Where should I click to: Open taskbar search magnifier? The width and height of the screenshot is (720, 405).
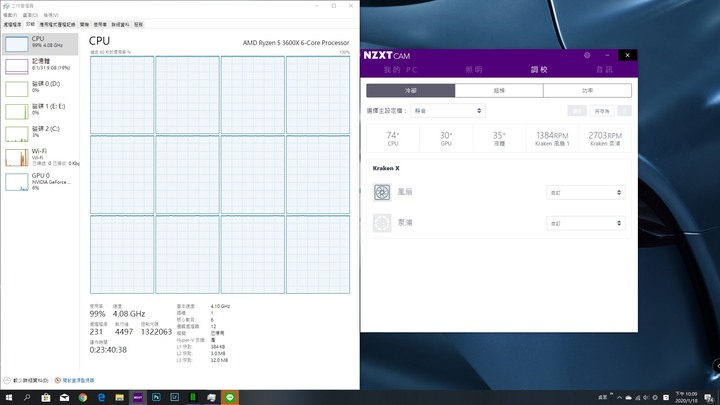(27, 398)
